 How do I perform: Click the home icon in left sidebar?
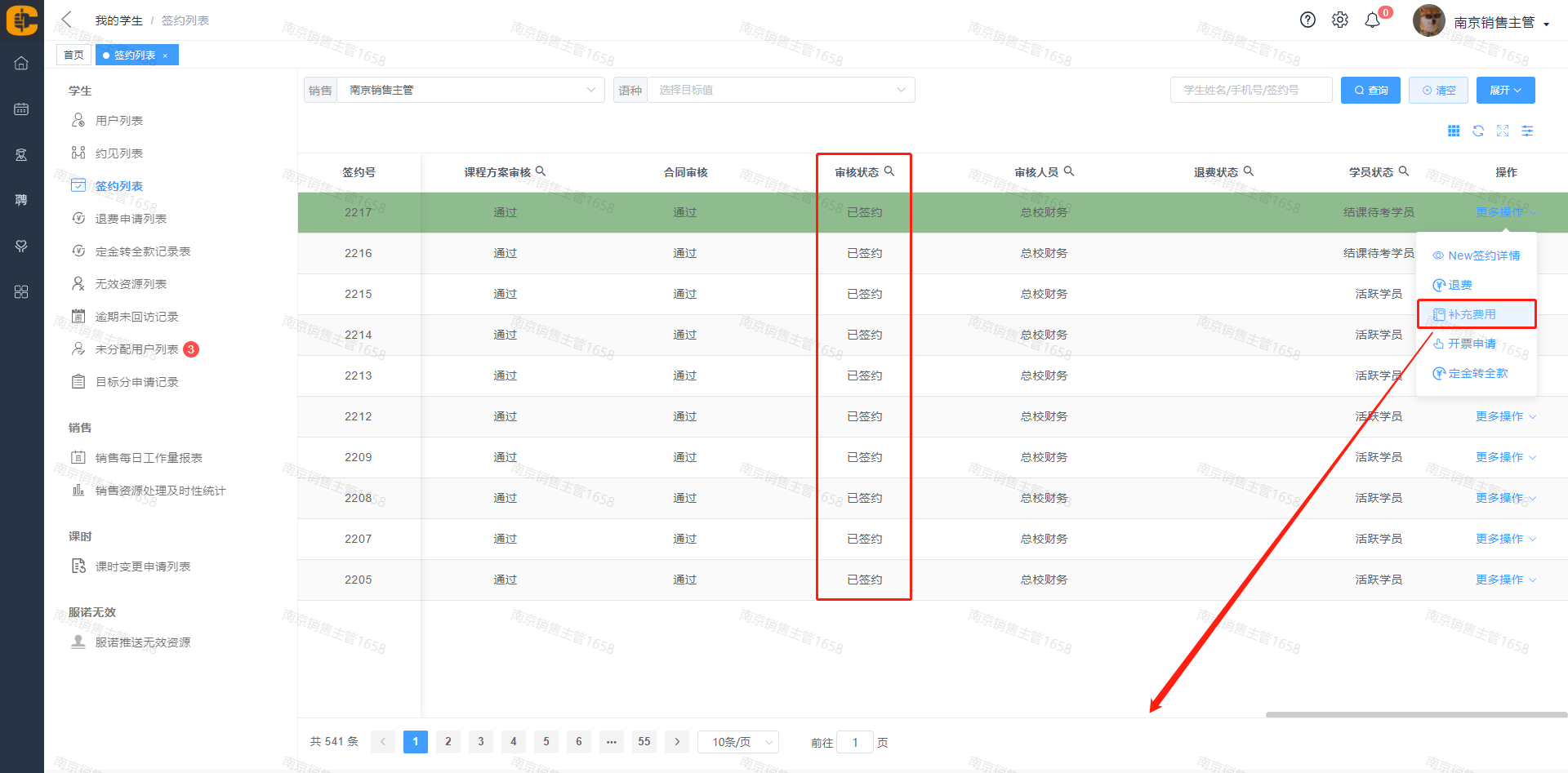point(21,63)
